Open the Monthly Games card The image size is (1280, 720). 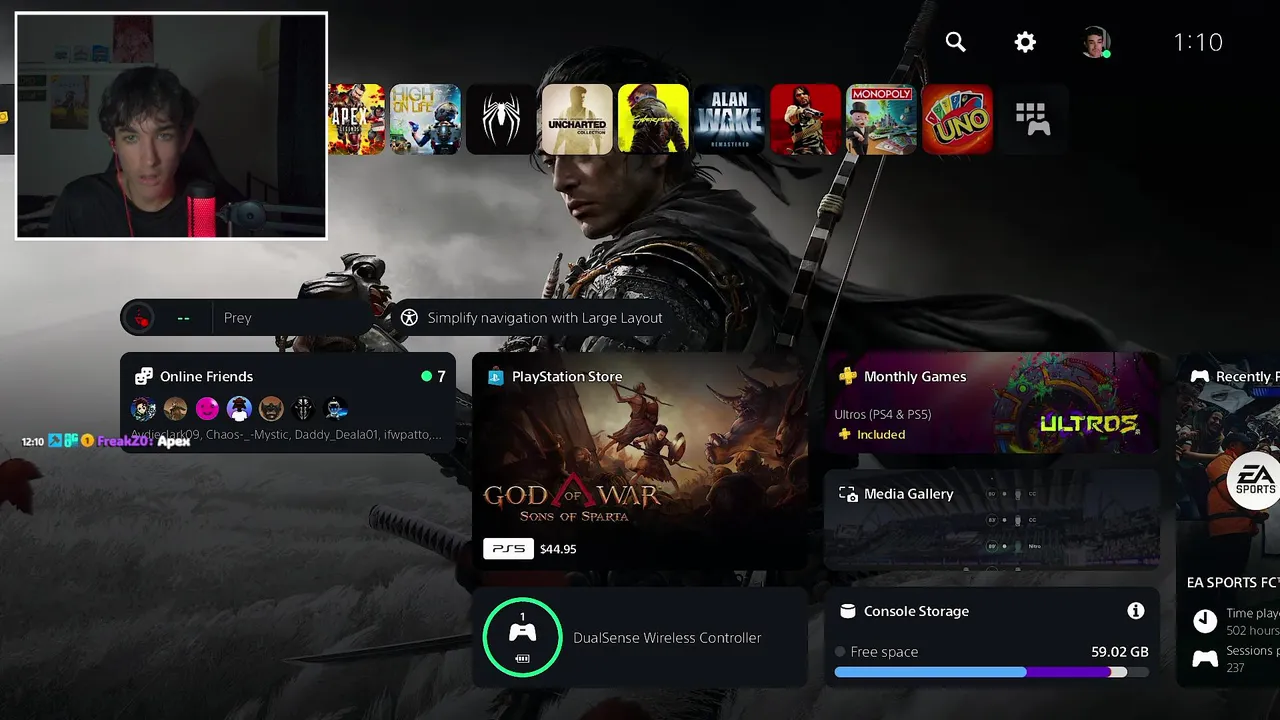992,402
